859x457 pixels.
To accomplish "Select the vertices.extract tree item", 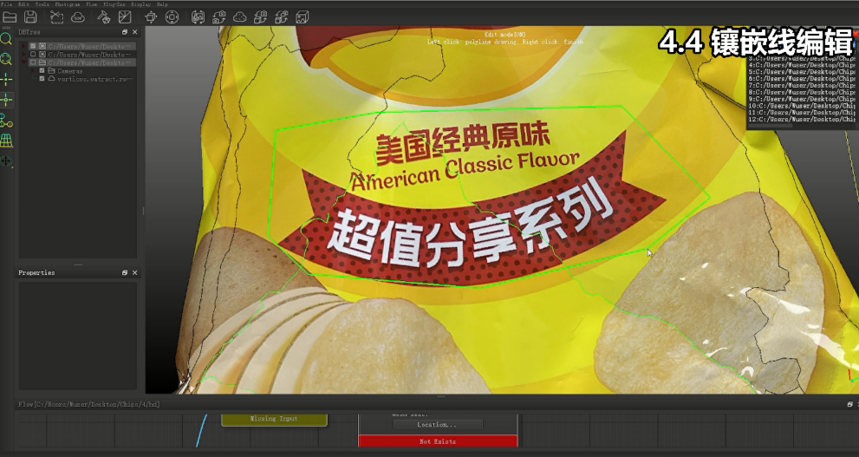I will pyautogui.click(x=95, y=79).
